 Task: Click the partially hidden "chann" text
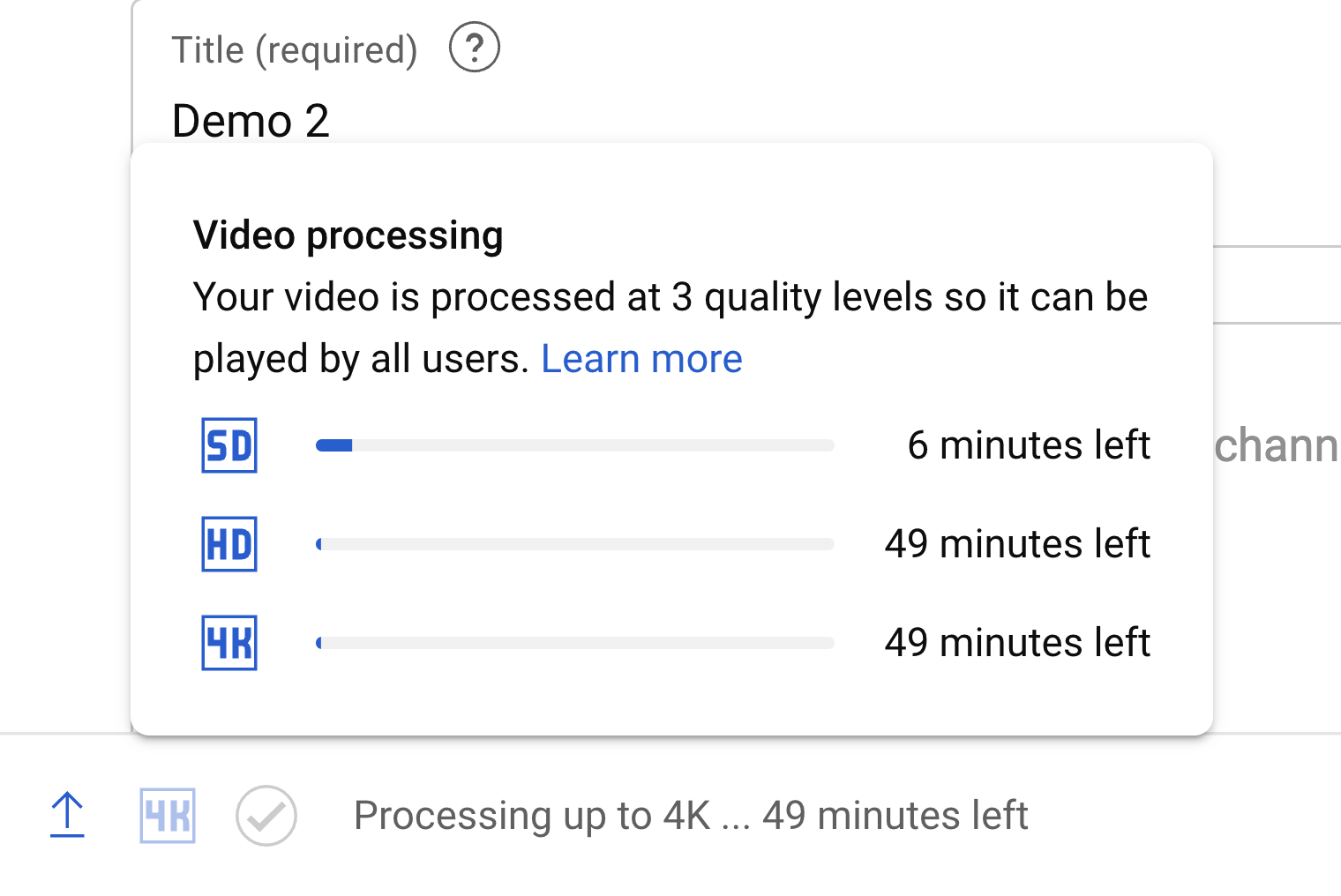tap(1276, 446)
